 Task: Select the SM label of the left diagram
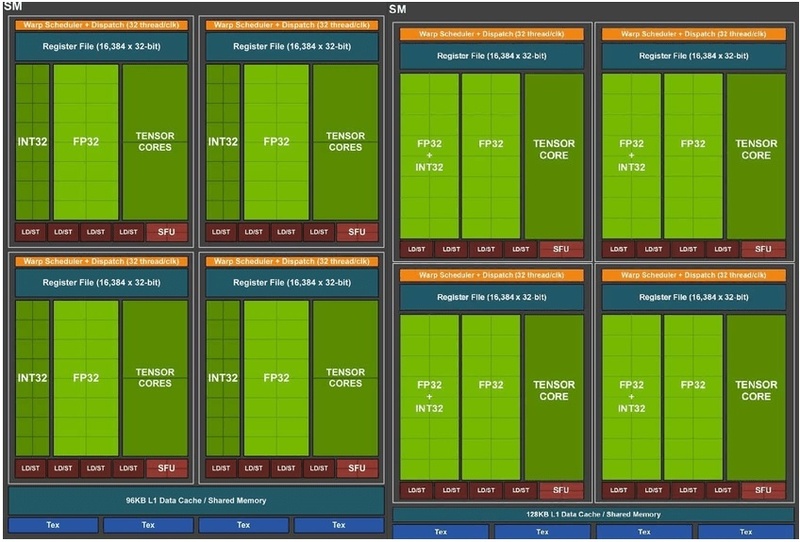point(13,6)
